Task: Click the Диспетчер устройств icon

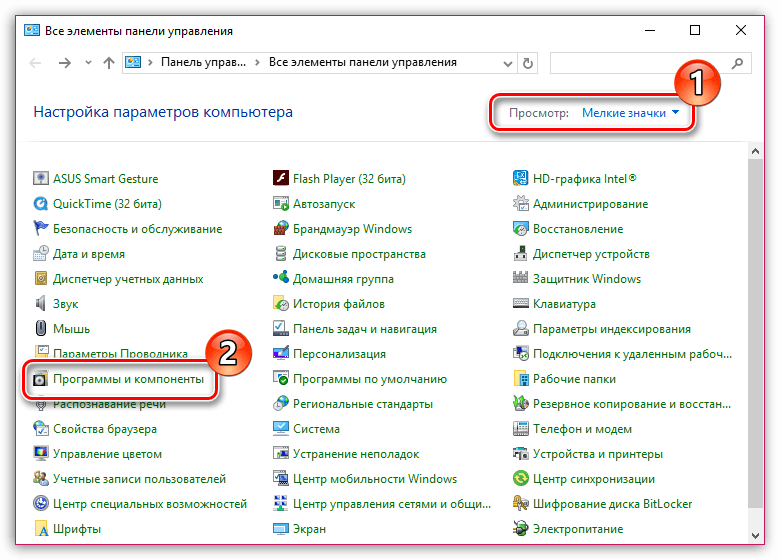Action: pos(520,253)
